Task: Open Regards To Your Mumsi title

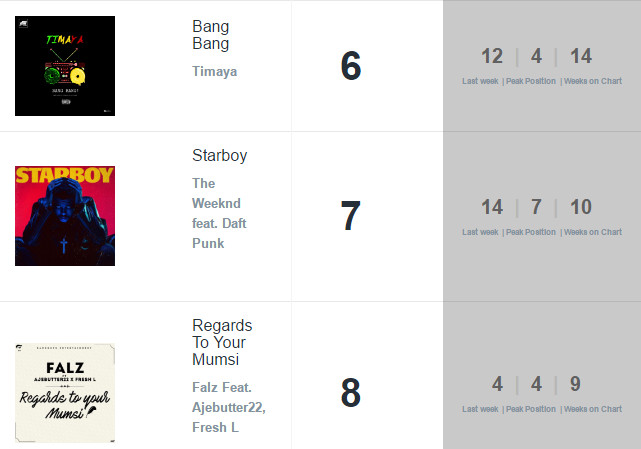Action: [222, 342]
